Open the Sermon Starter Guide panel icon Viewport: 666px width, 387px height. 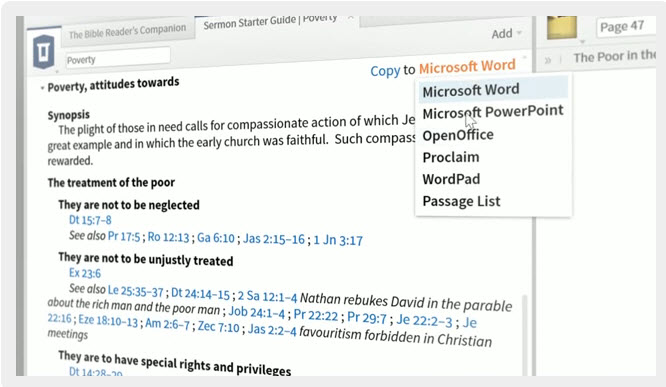pos(44,52)
